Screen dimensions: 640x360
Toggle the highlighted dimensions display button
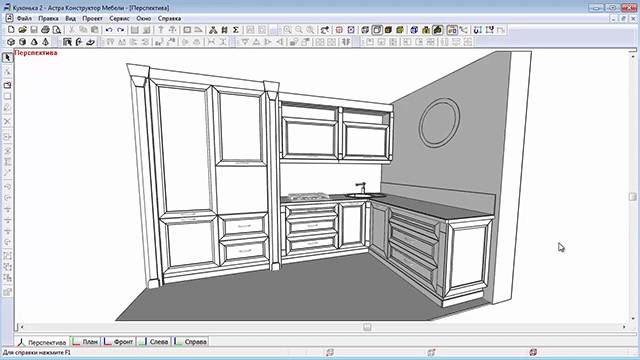452,30
